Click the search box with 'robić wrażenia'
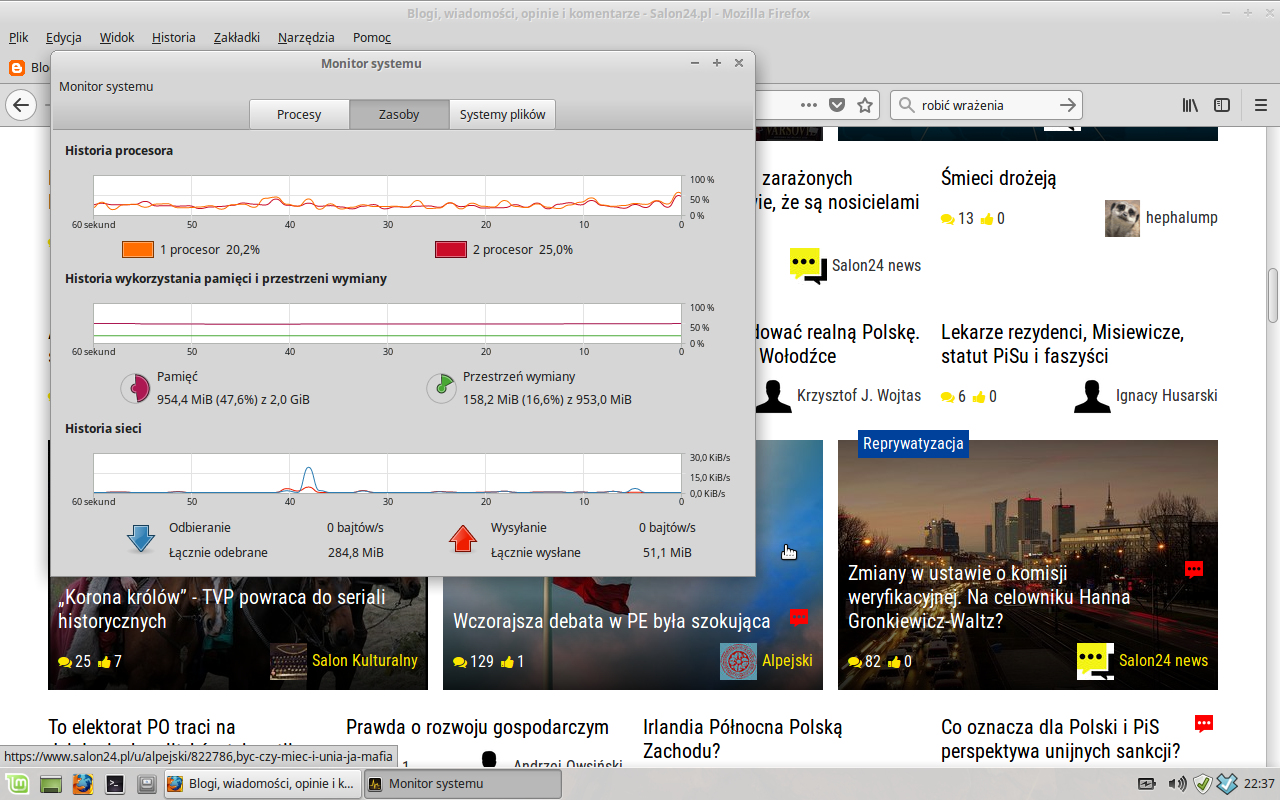The height and width of the screenshot is (800, 1280). coord(988,105)
